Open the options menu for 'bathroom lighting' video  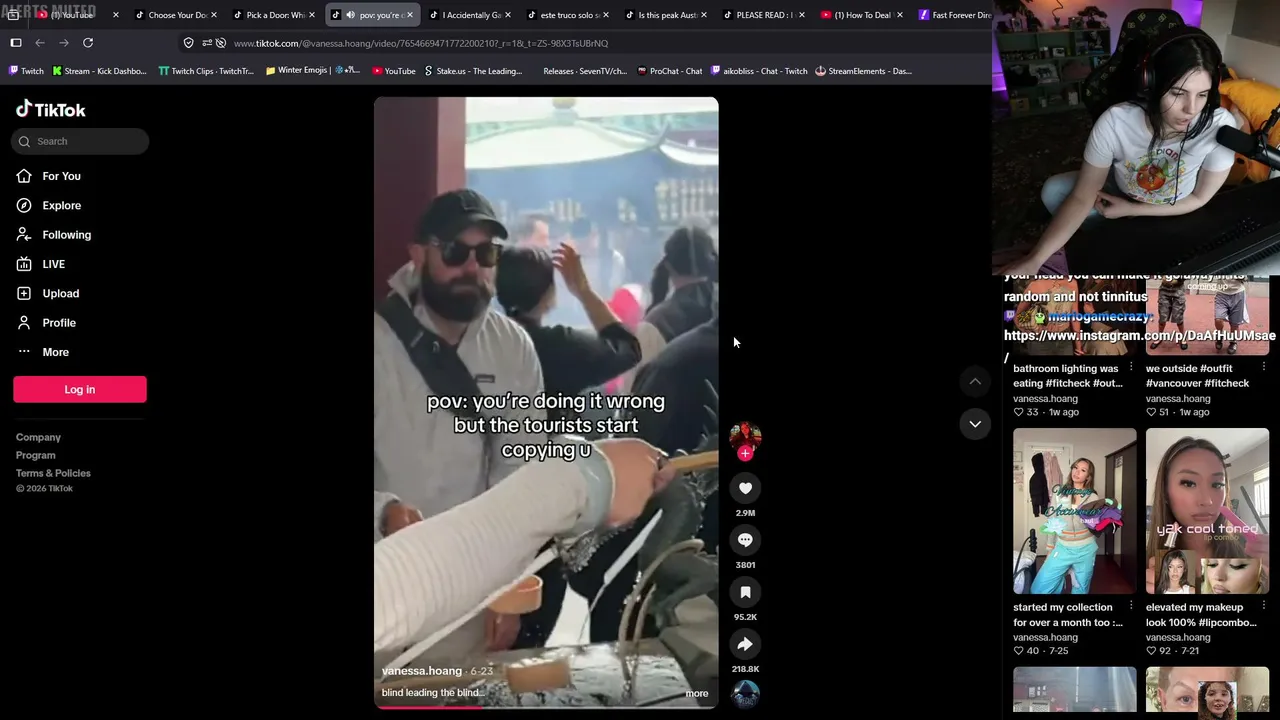[1131, 367]
